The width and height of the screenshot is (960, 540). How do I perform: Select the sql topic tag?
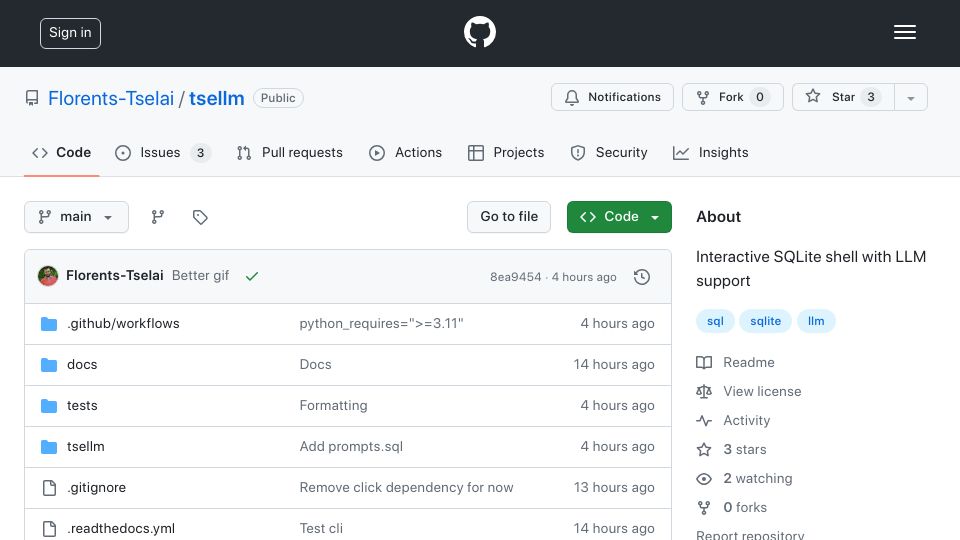point(715,321)
